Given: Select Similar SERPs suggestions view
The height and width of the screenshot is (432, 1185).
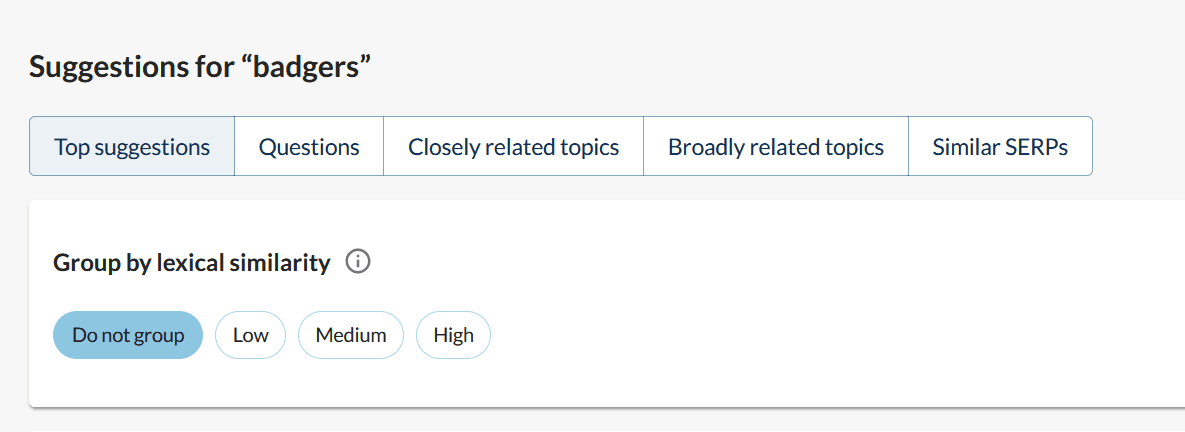Looking at the screenshot, I should point(1000,147).
